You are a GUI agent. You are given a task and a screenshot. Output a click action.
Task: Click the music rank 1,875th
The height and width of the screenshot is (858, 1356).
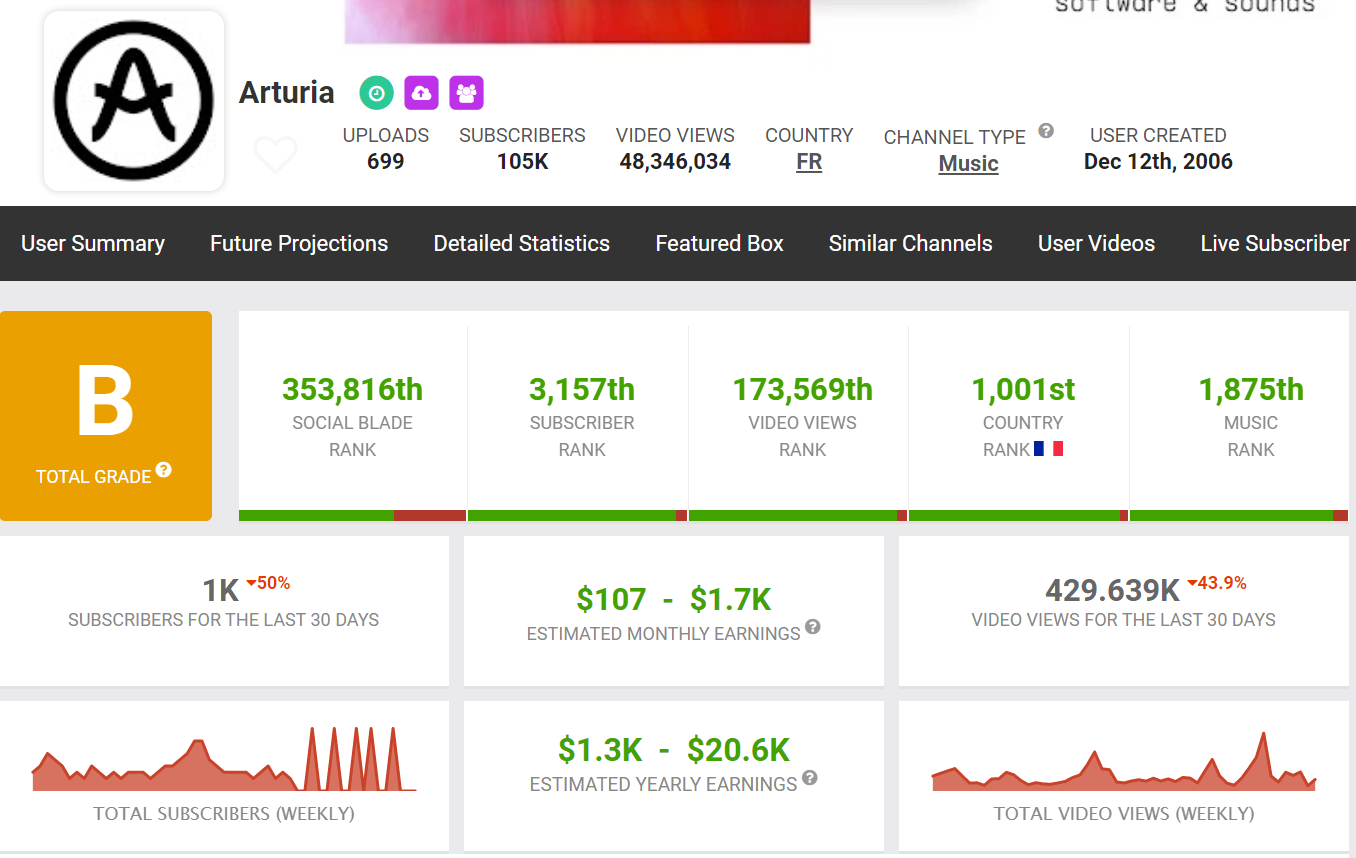[x=1251, y=389]
